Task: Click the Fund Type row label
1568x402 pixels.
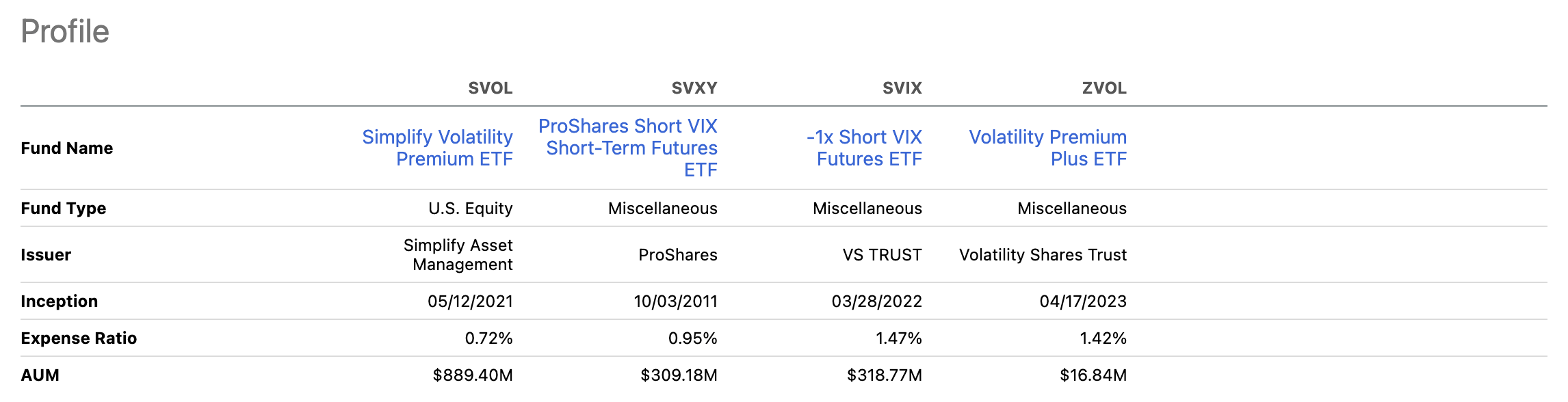Action: tap(64, 209)
